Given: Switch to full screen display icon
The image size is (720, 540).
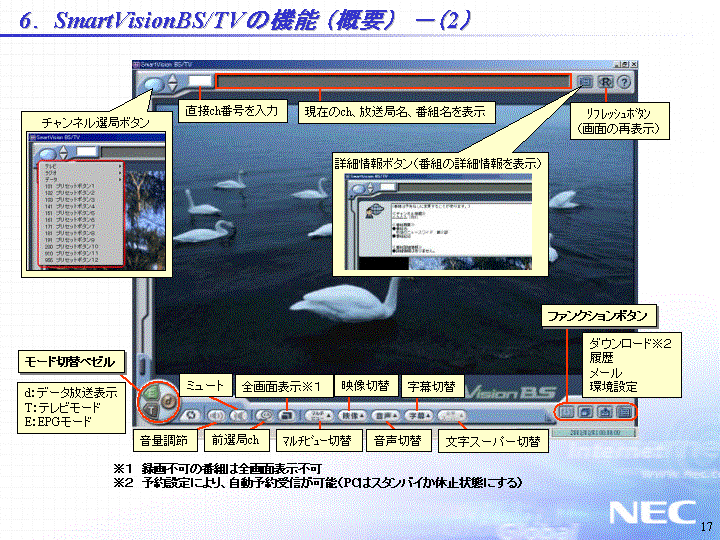Looking at the screenshot, I should pos(287,415).
